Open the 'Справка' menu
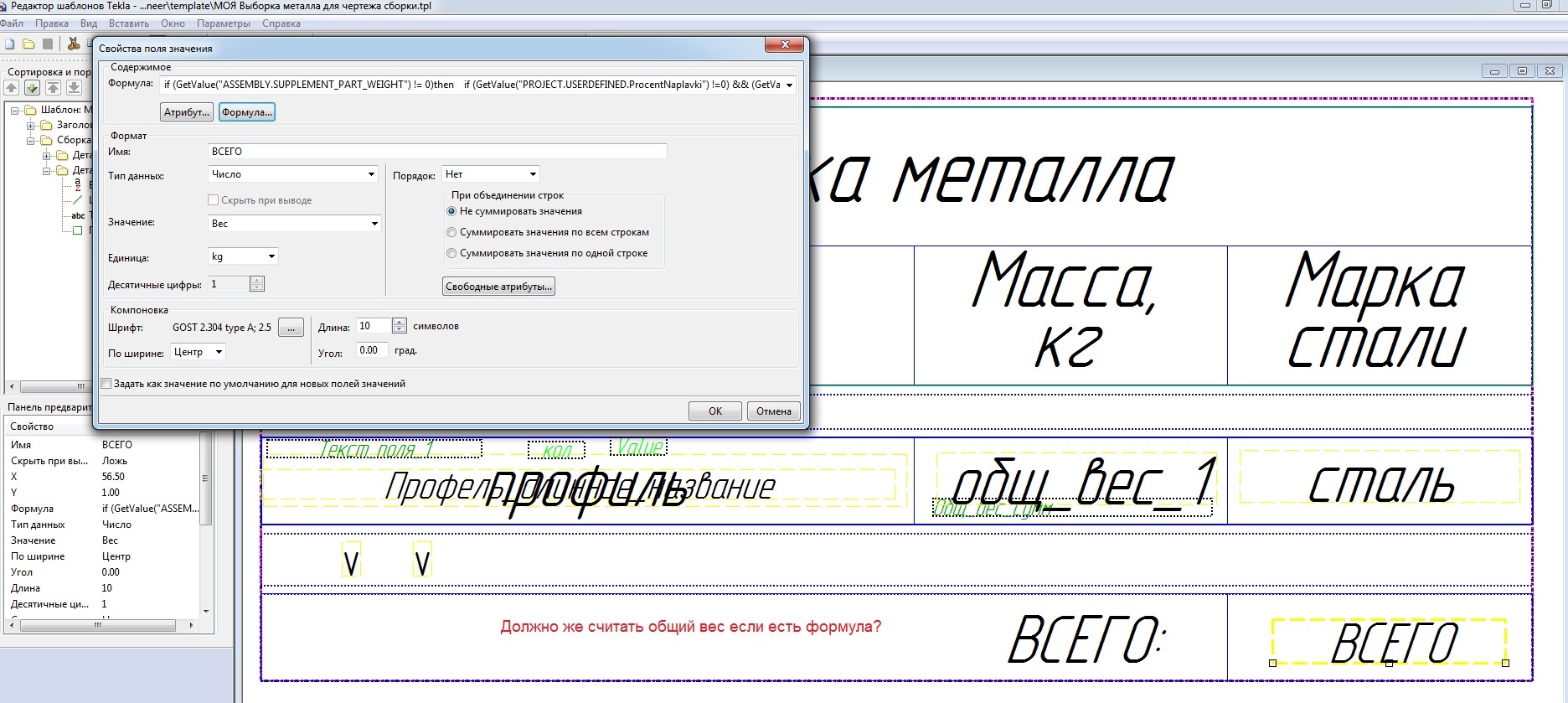Screen dimensions: 1568x703 (281, 23)
